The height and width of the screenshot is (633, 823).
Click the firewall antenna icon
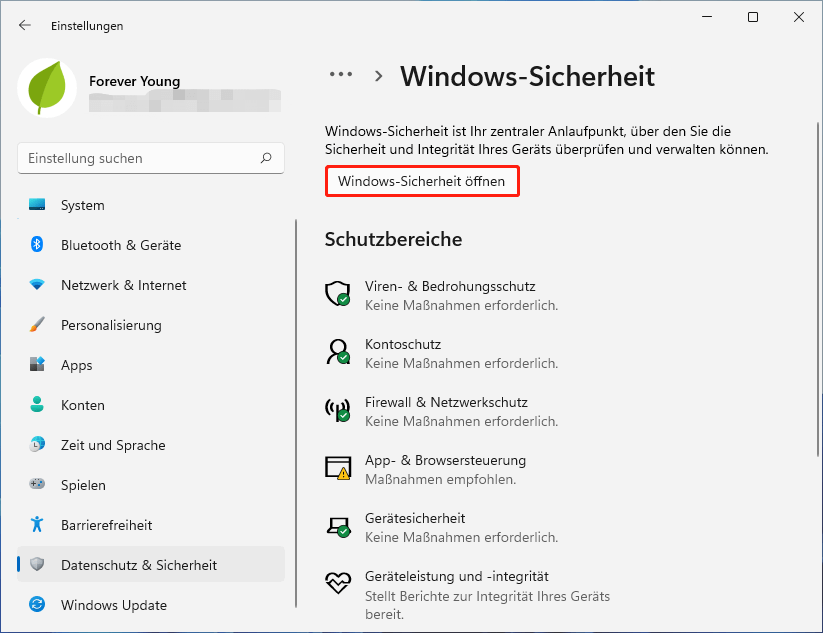pyautogui.click(x=337, y=409)
